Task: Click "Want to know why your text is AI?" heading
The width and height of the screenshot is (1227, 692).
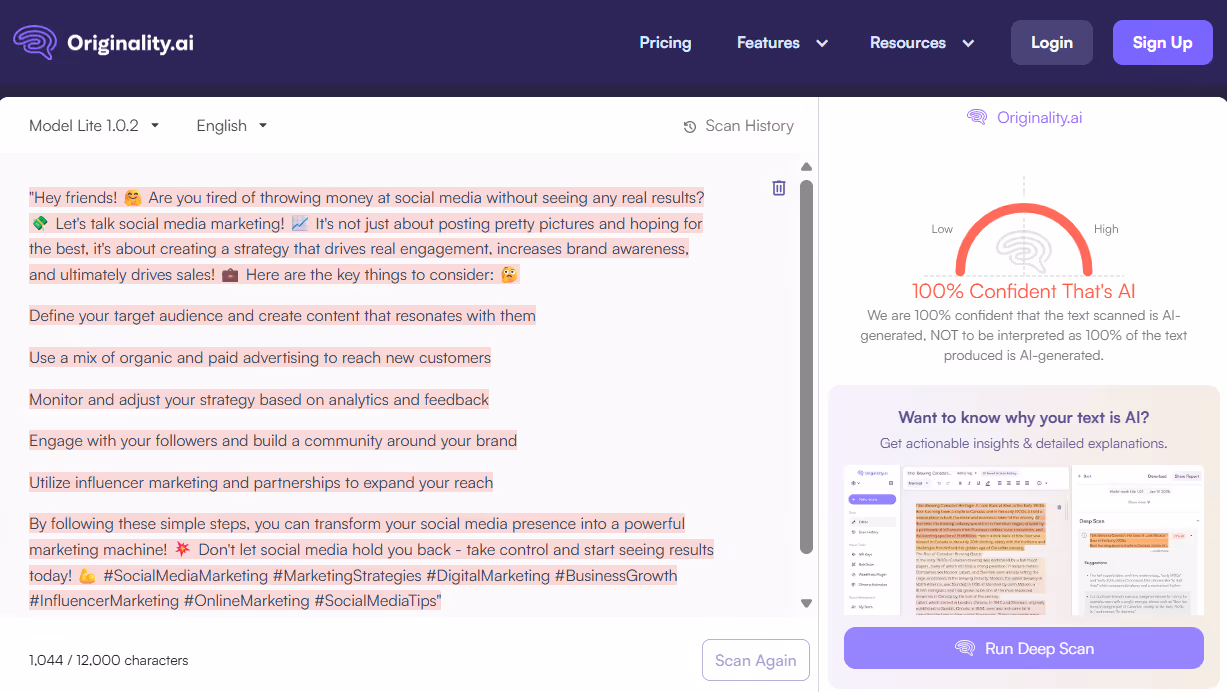Action: coord(1024,418)
